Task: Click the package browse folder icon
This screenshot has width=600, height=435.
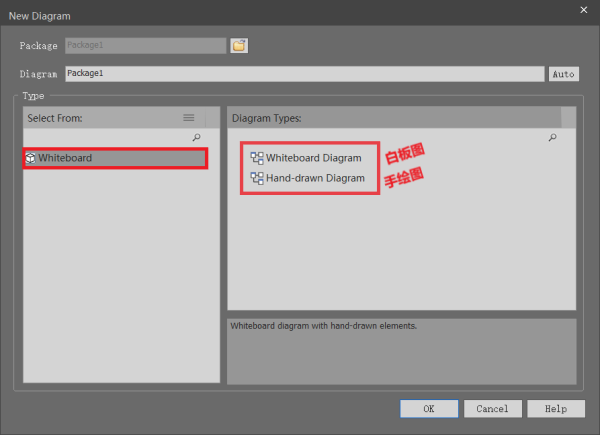Action: click(x=239, y=45)
